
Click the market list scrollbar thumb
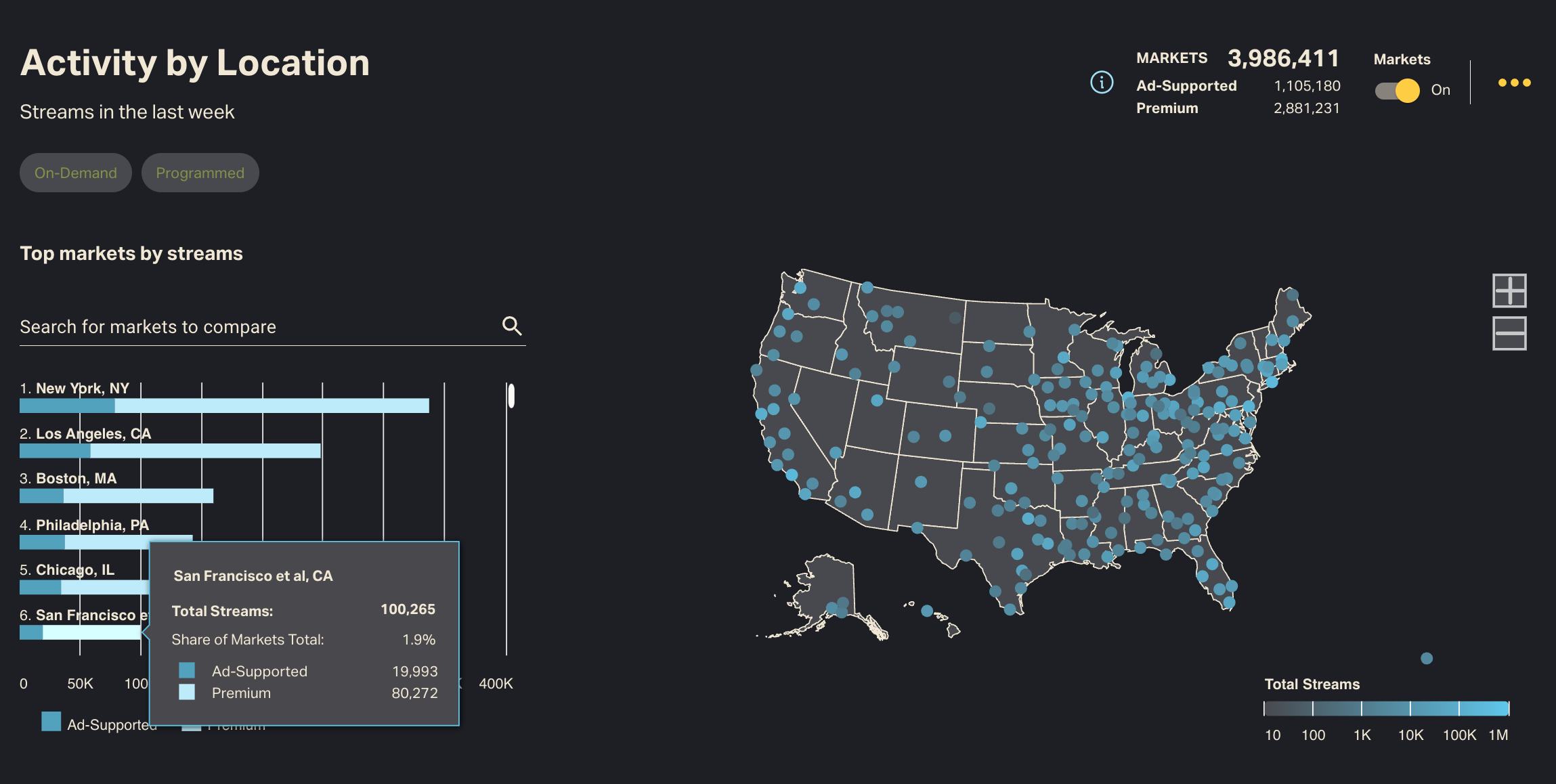(511, 395)
